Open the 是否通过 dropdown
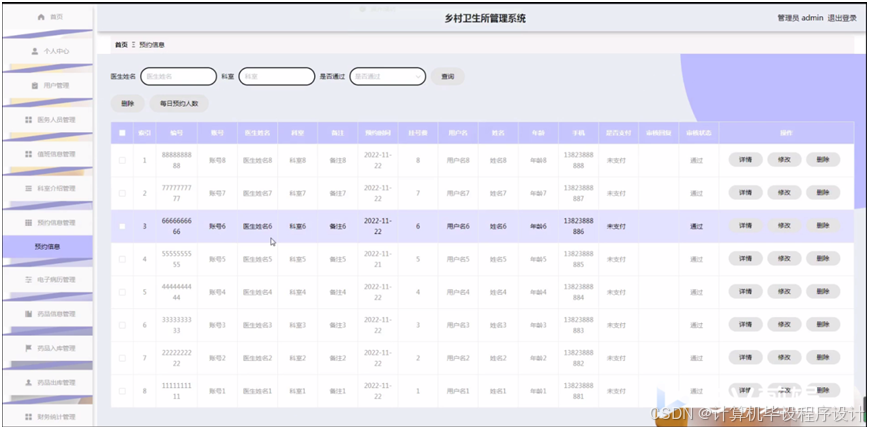 (387, 76)
